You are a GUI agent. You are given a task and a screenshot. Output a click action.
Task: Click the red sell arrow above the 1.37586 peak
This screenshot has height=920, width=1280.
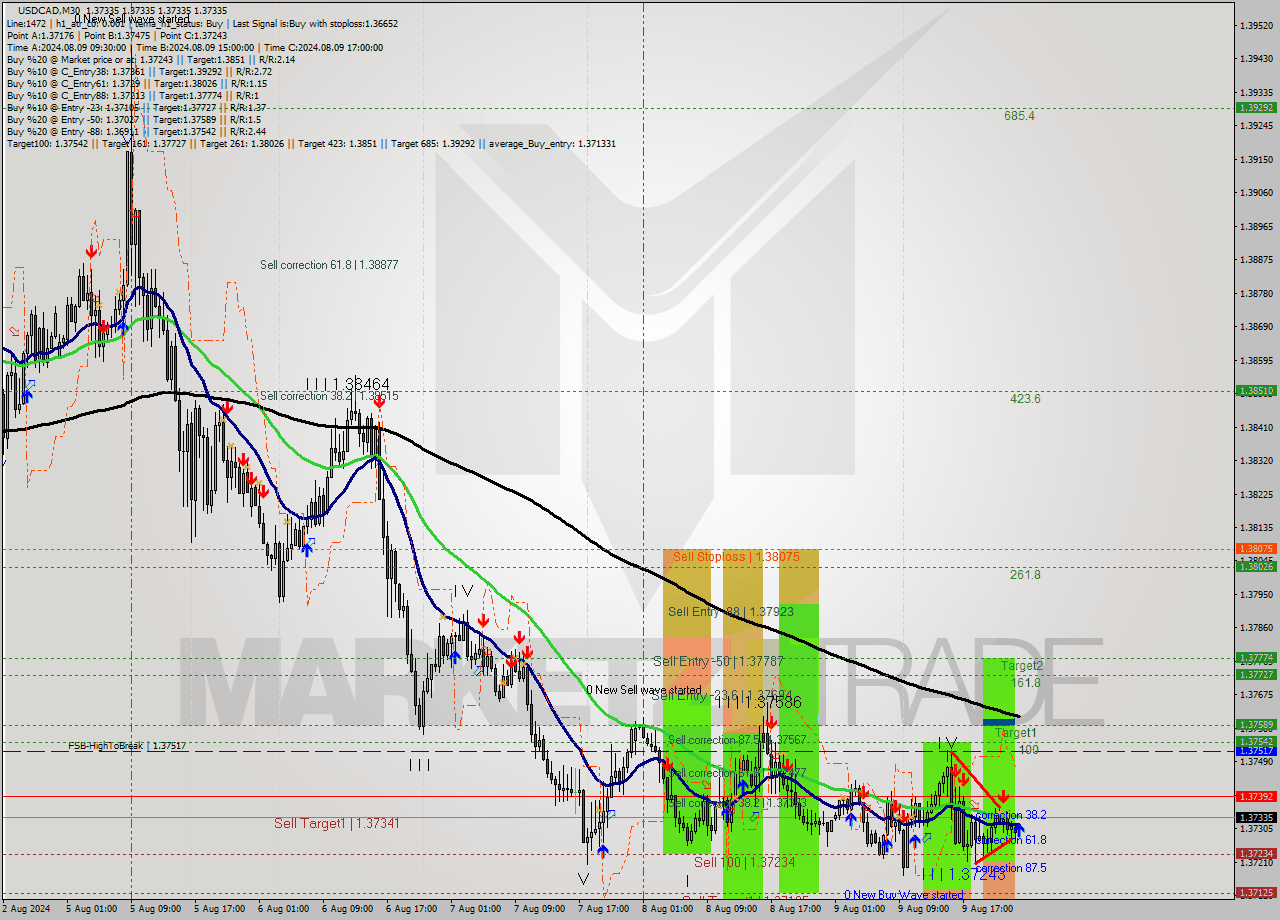pyautogui.click(x=771, y=721)
